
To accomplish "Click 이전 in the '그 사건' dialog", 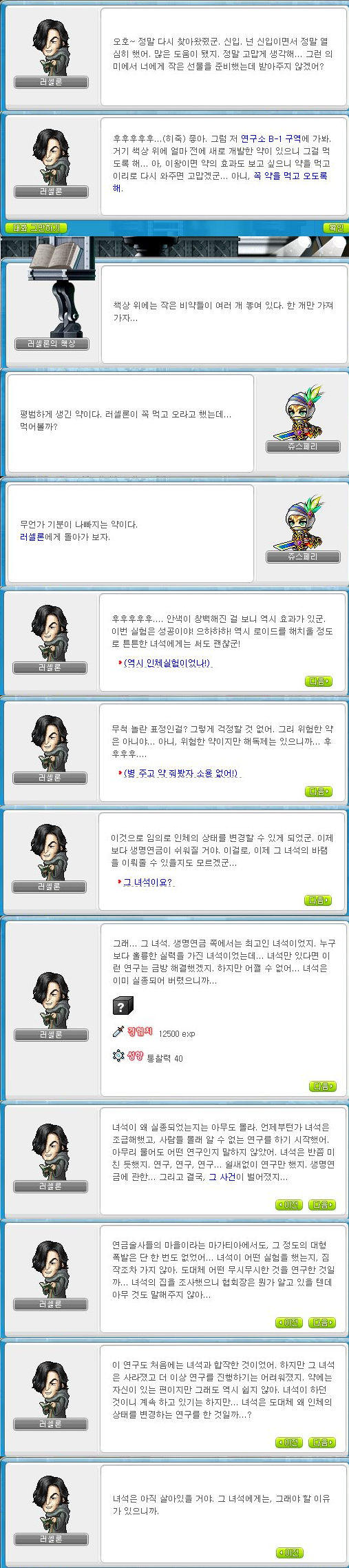I will click(289, 1205).
